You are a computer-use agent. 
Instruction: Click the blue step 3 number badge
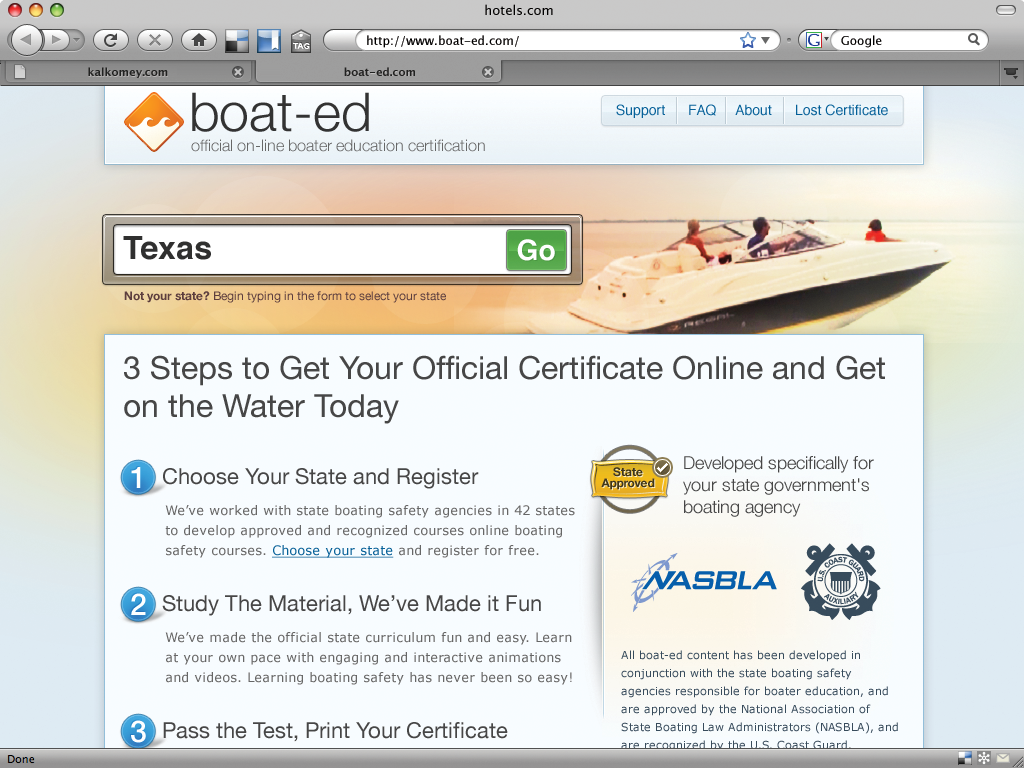tap(138, 731)
